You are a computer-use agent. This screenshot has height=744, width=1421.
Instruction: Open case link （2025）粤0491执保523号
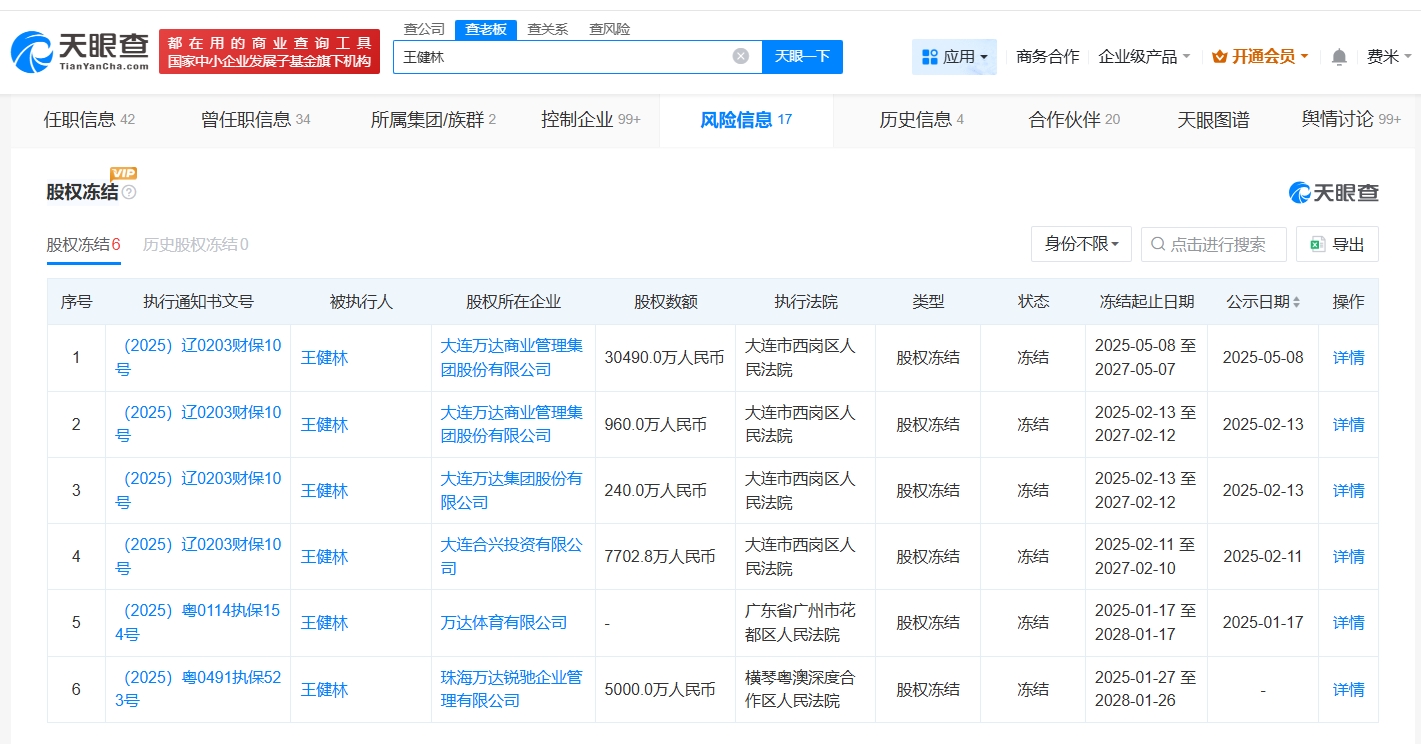point(198,689)
